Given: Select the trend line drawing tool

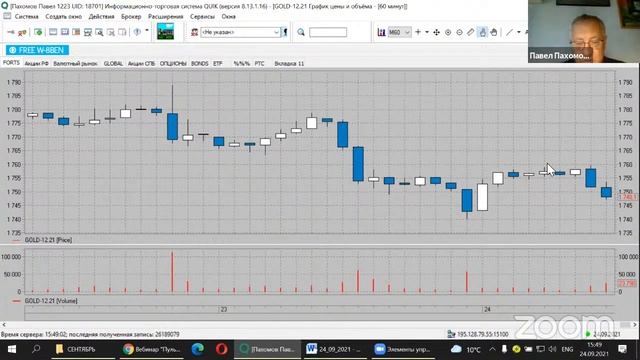Looking at the screenshot, I should (509, 32).
